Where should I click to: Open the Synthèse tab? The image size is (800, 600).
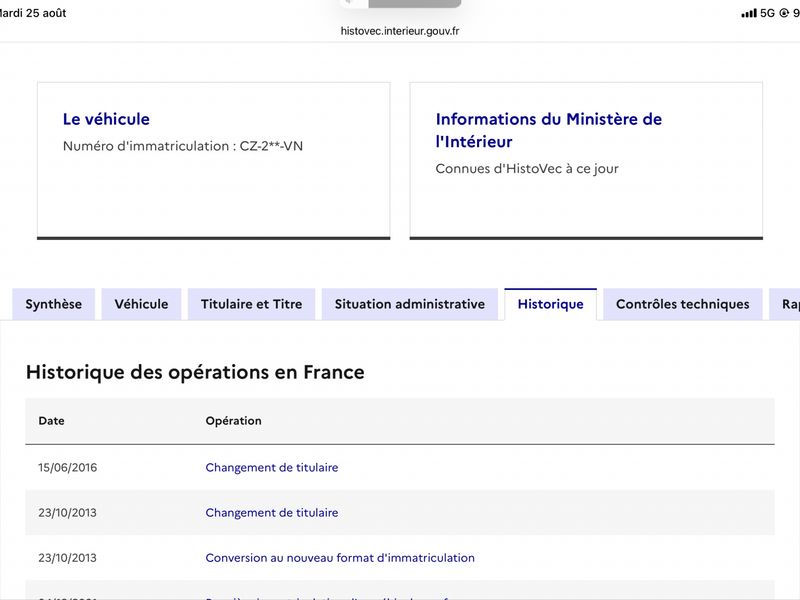click(54, 304)
